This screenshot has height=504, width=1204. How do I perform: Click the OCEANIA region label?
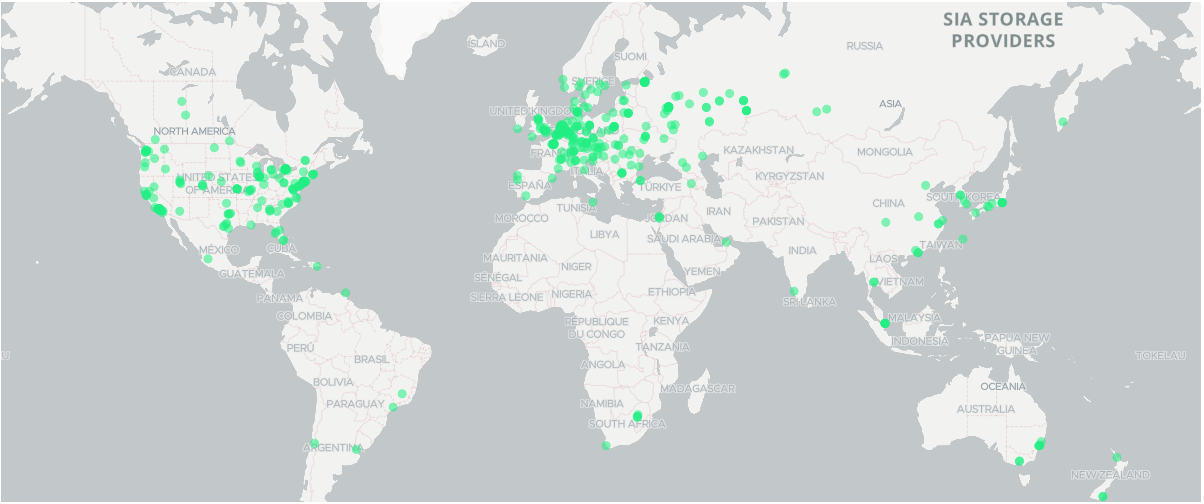[1002, 386]
